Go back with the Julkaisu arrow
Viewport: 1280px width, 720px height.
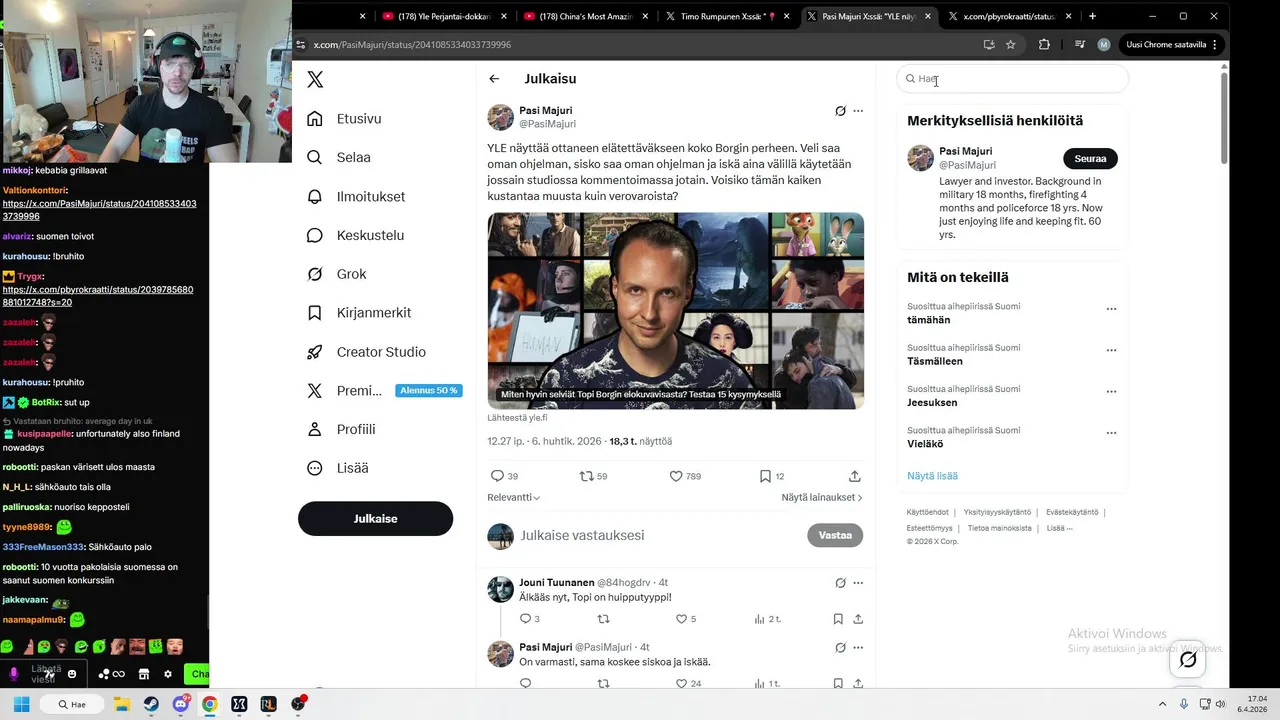(494, 79)
